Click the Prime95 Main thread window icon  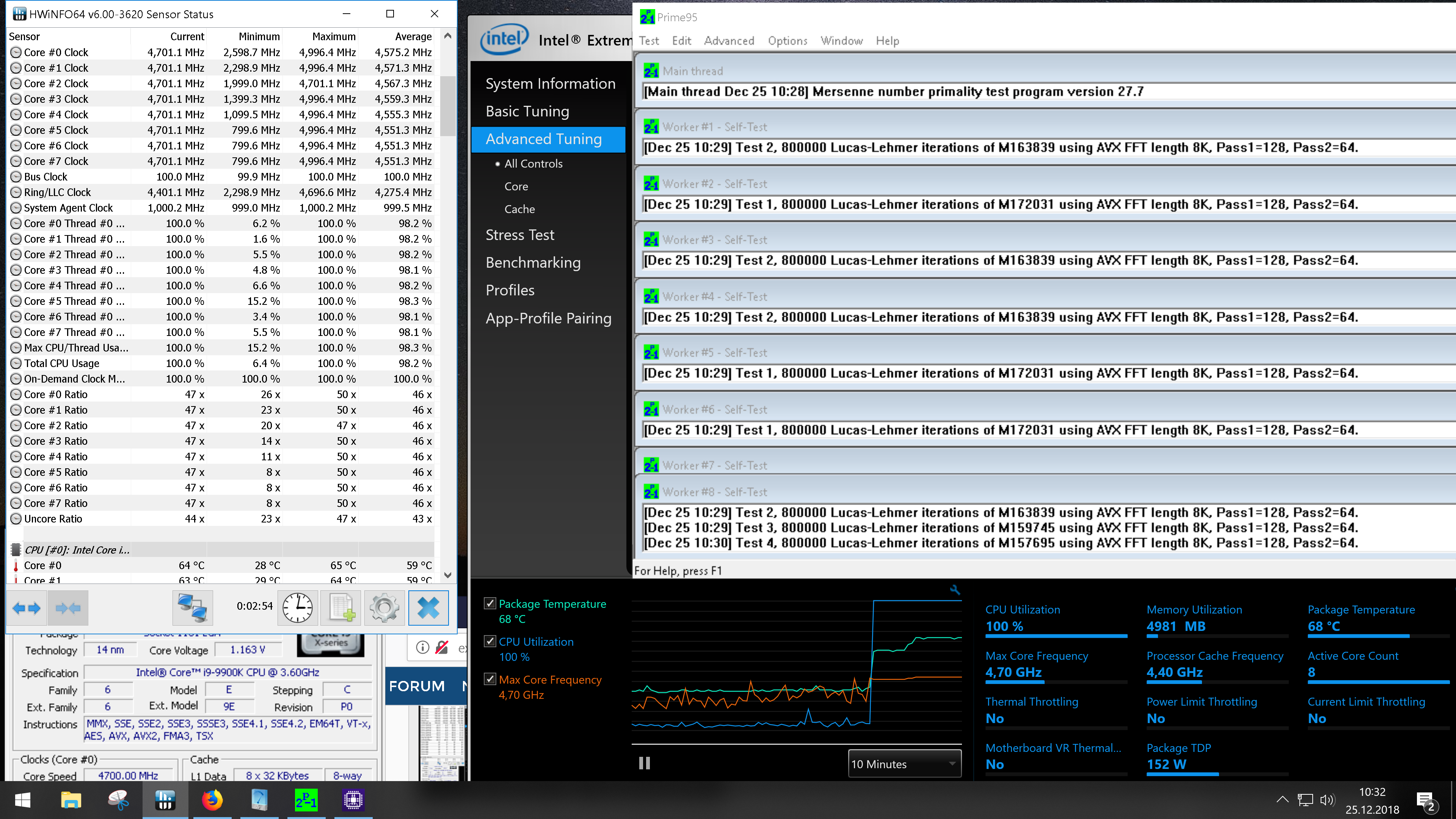coord(651,71)
